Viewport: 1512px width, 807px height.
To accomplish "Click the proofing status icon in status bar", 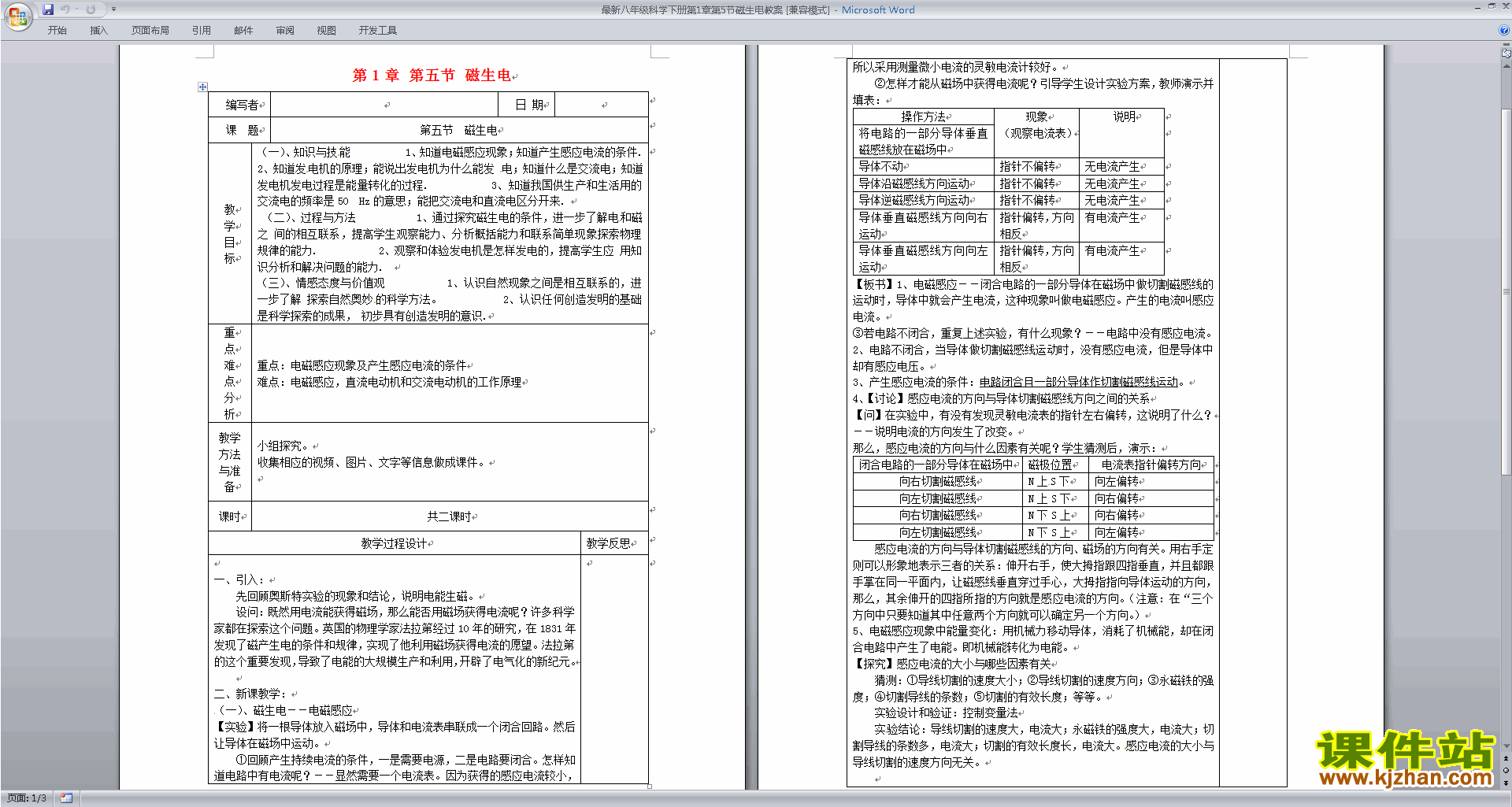I will [x=67, y=798].
